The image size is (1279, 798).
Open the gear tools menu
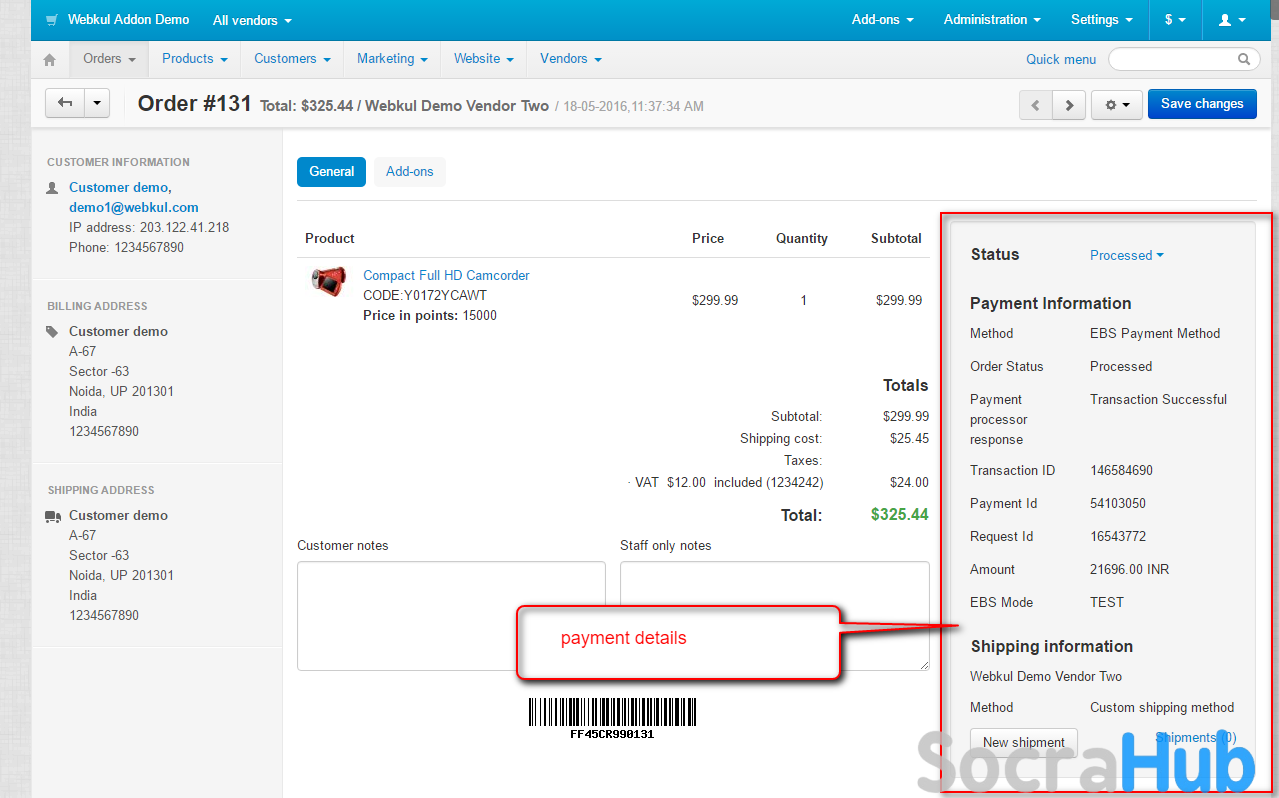(1117, 104)
